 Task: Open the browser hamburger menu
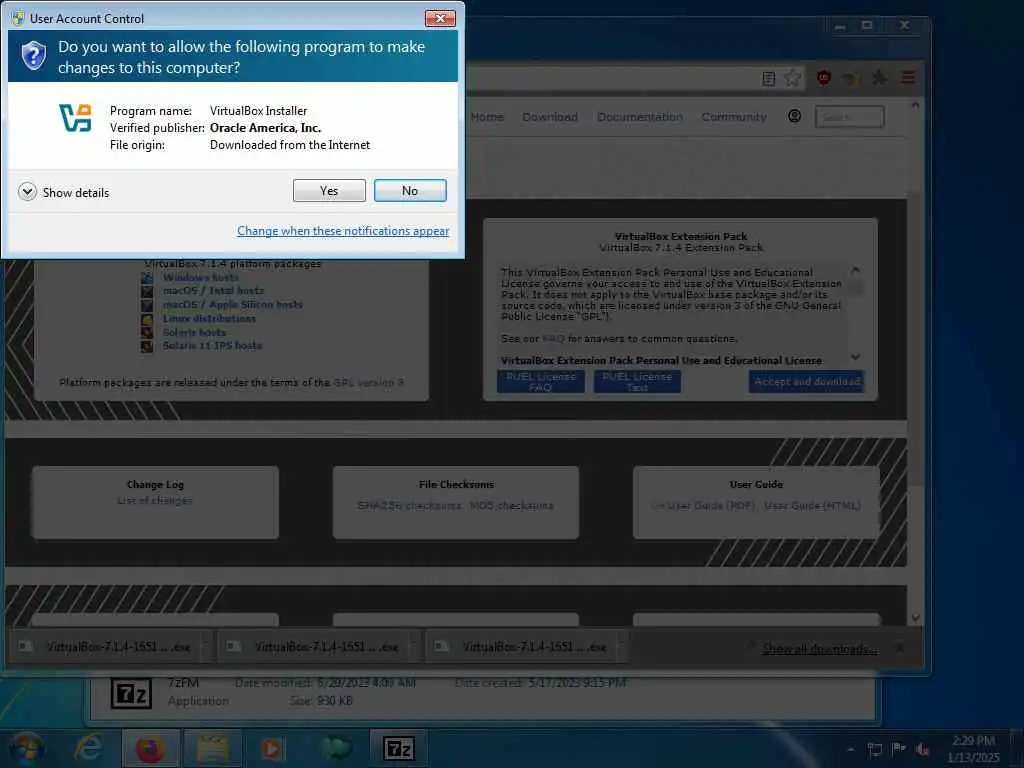tap(908, 78)
